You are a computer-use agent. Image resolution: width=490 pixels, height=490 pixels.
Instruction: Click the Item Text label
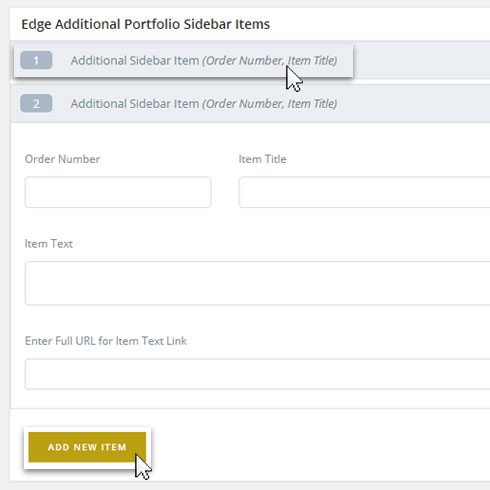[49, 244]
